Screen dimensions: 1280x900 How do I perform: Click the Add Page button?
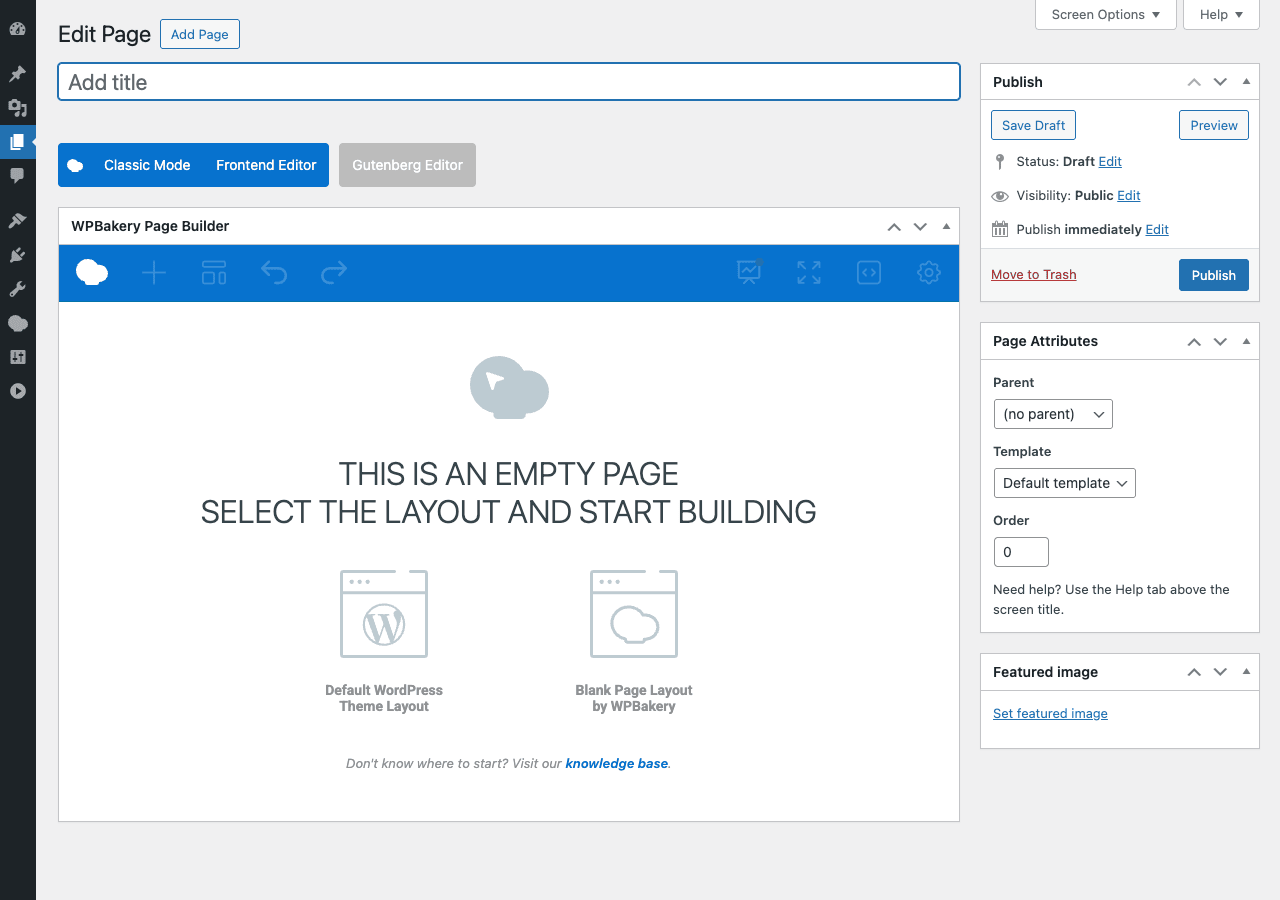[x=200, y=34]
